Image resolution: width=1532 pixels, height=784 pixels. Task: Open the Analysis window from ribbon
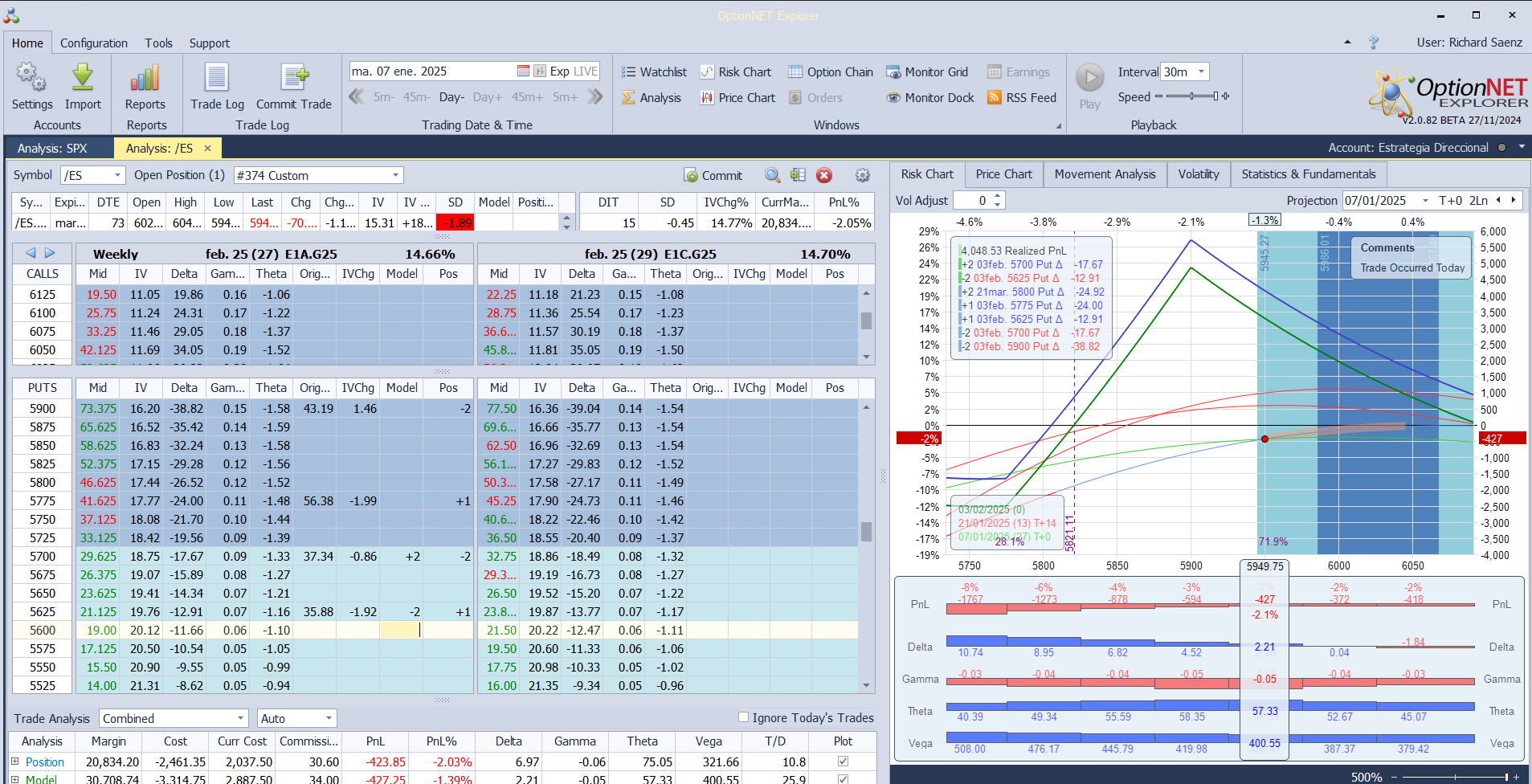click(652, 97)
